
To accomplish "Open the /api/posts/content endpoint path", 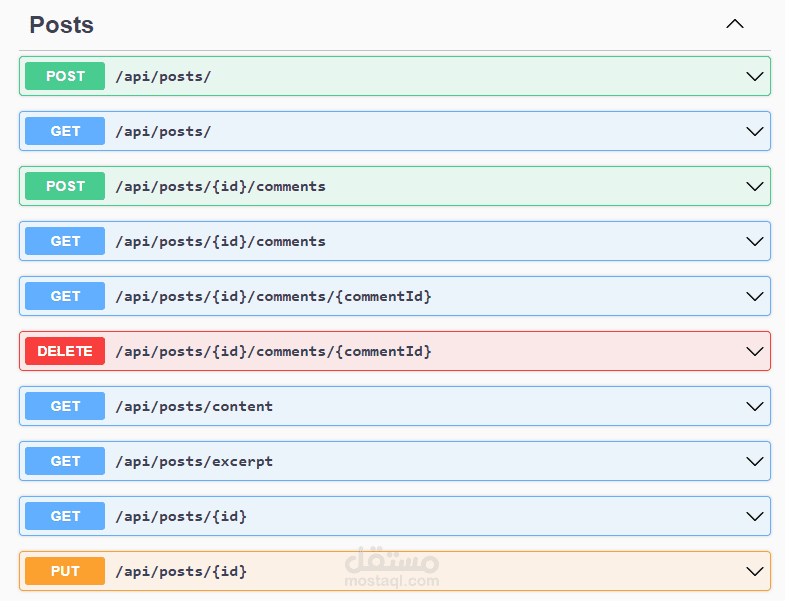I will pyautogui.click(x=194, y=406).
